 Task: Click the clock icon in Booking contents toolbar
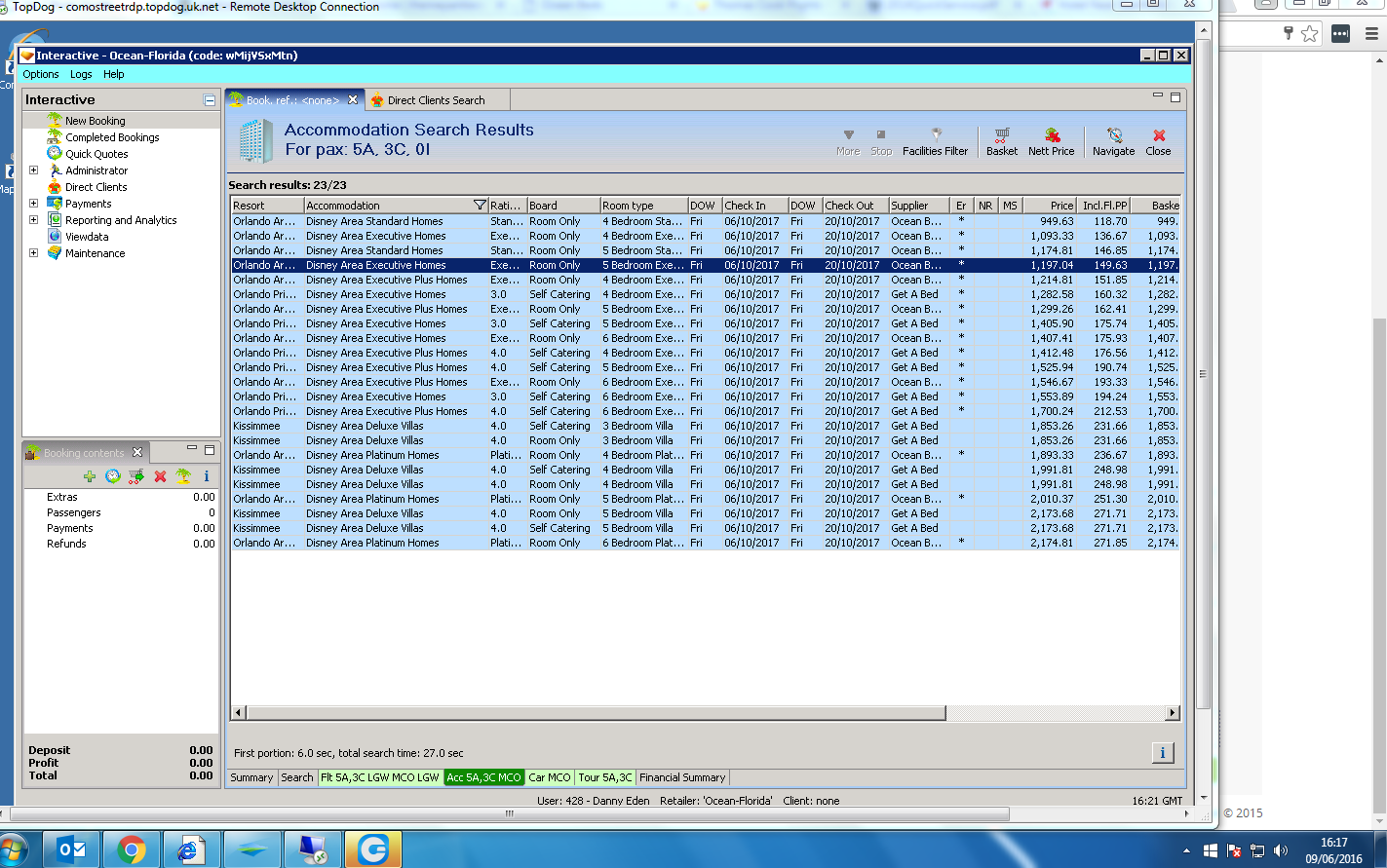pyautogui.click(x=113, y=476)
